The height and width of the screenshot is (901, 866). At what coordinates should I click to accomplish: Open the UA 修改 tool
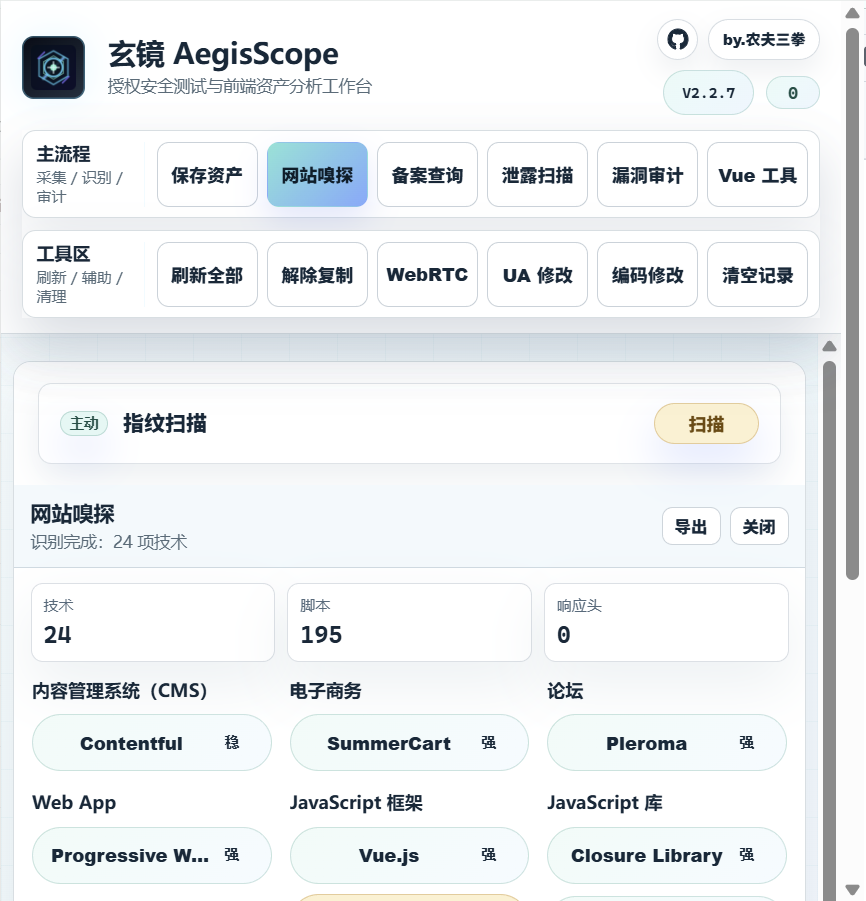coord(537,275)
